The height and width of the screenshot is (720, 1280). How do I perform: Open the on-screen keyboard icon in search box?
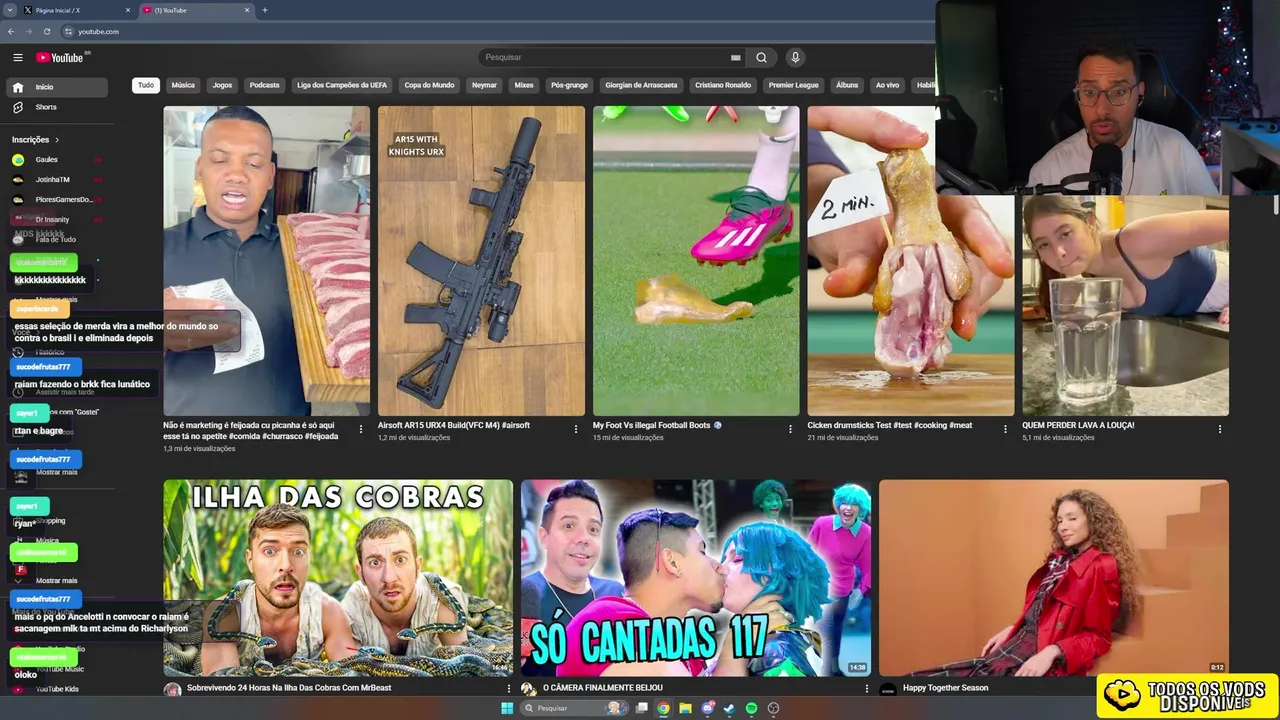tap(735, 57)
